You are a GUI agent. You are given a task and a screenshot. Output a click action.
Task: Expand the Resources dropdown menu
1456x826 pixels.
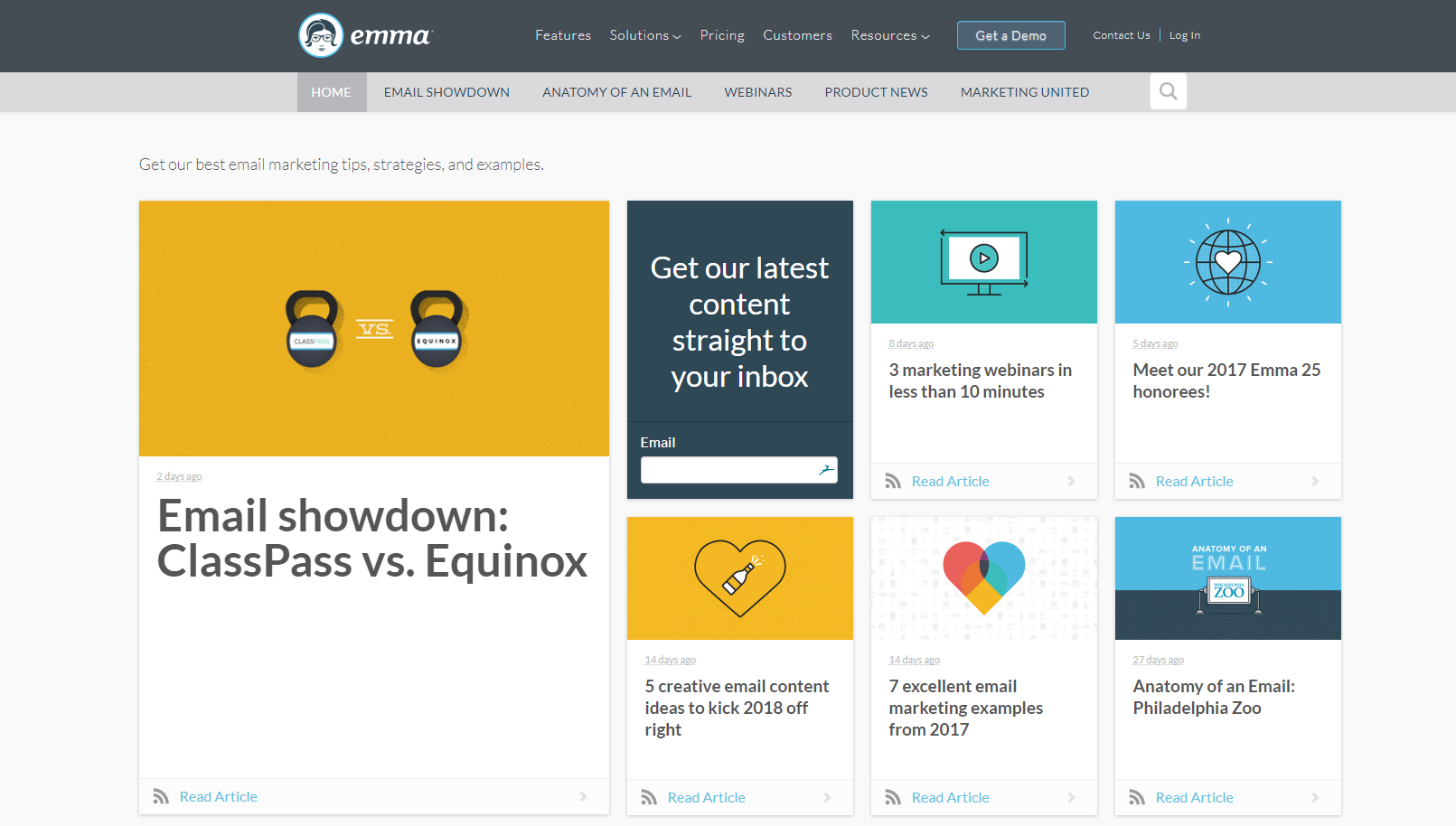890,35
